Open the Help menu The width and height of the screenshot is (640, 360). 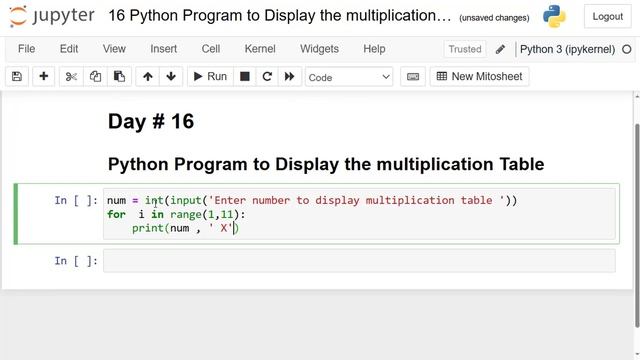(x=374, y=49)
